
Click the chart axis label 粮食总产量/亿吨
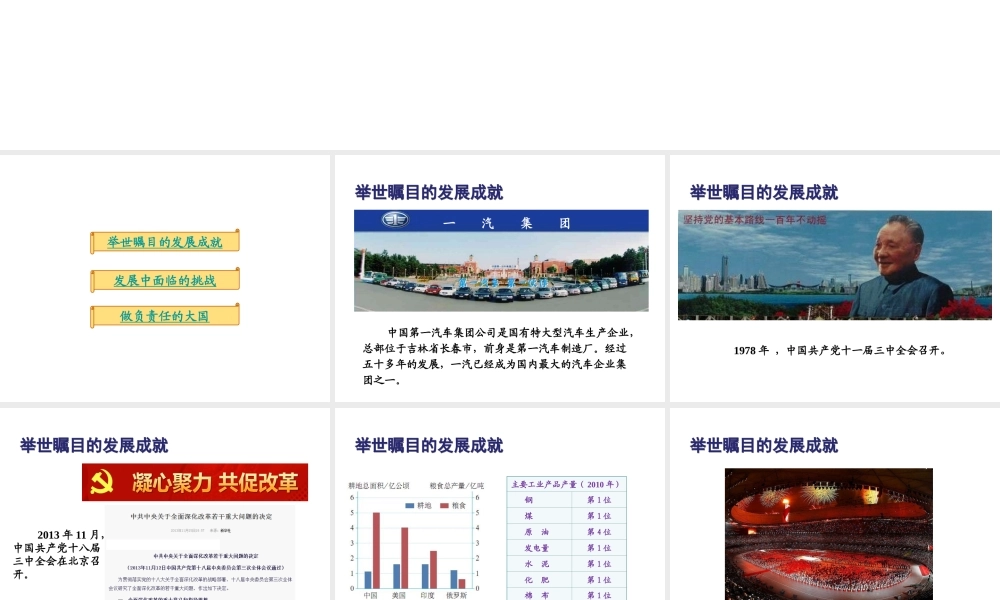click(457, 485)
